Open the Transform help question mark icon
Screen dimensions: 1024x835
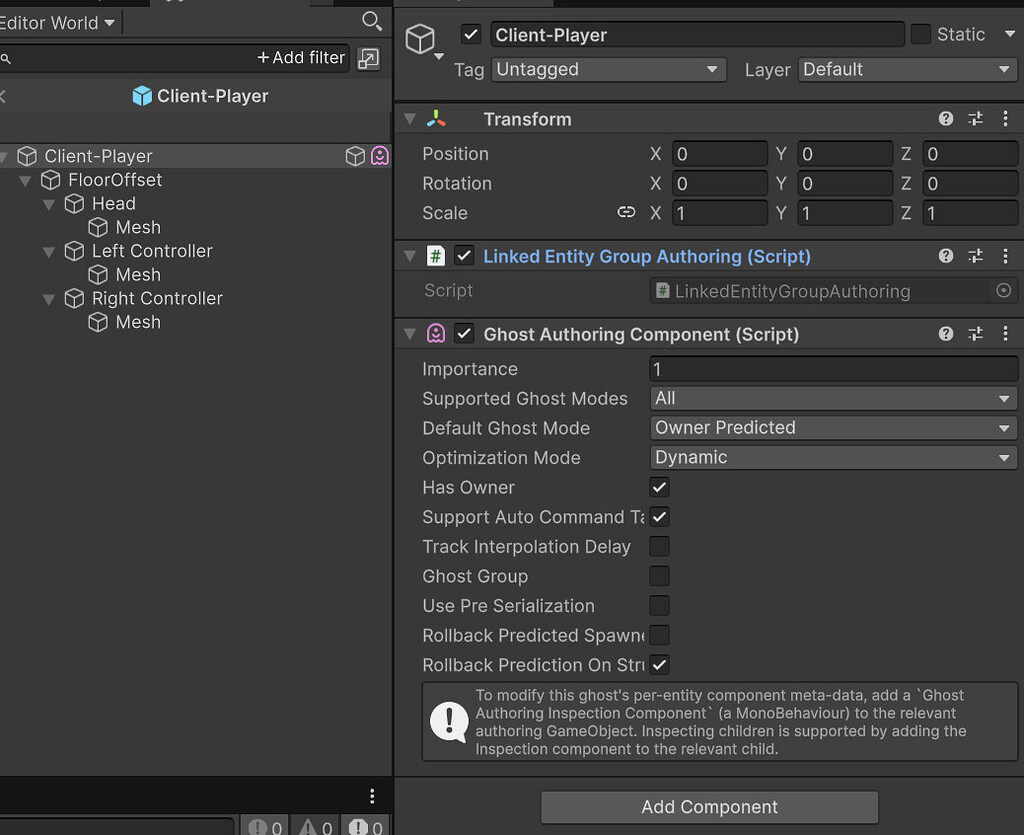coord(945,118)
